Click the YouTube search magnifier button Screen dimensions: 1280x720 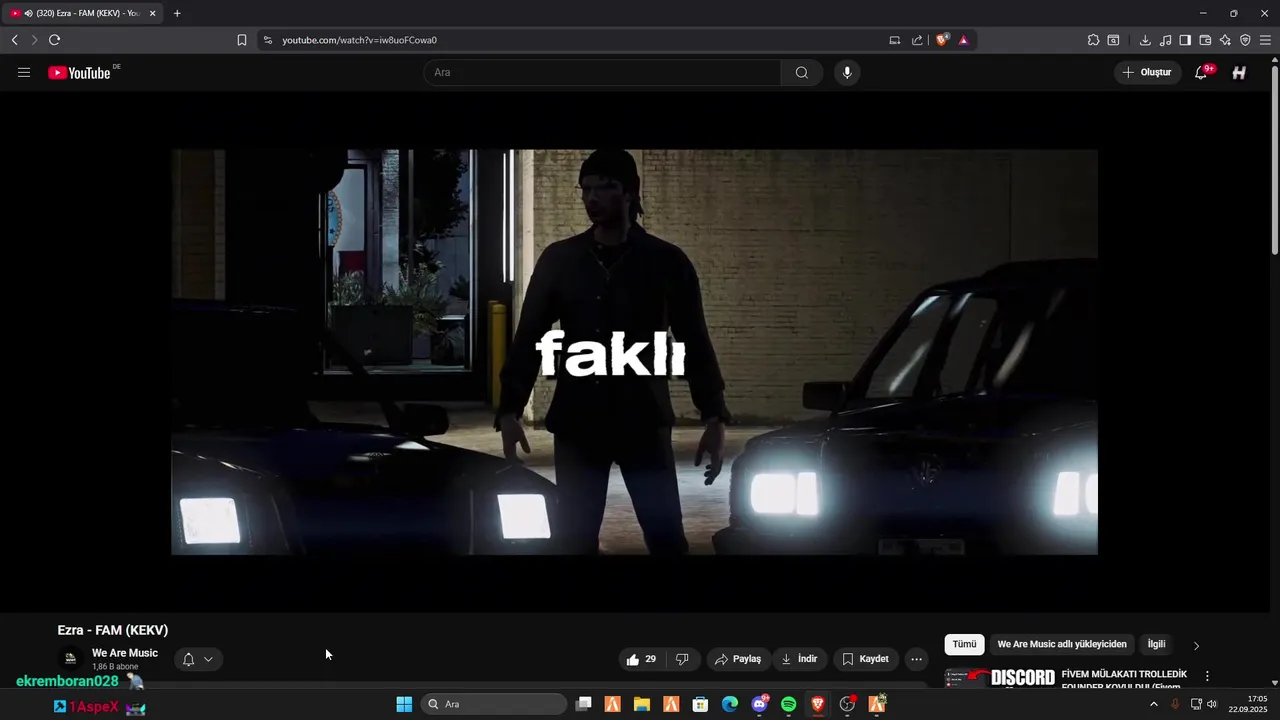(x=802, y=72)
